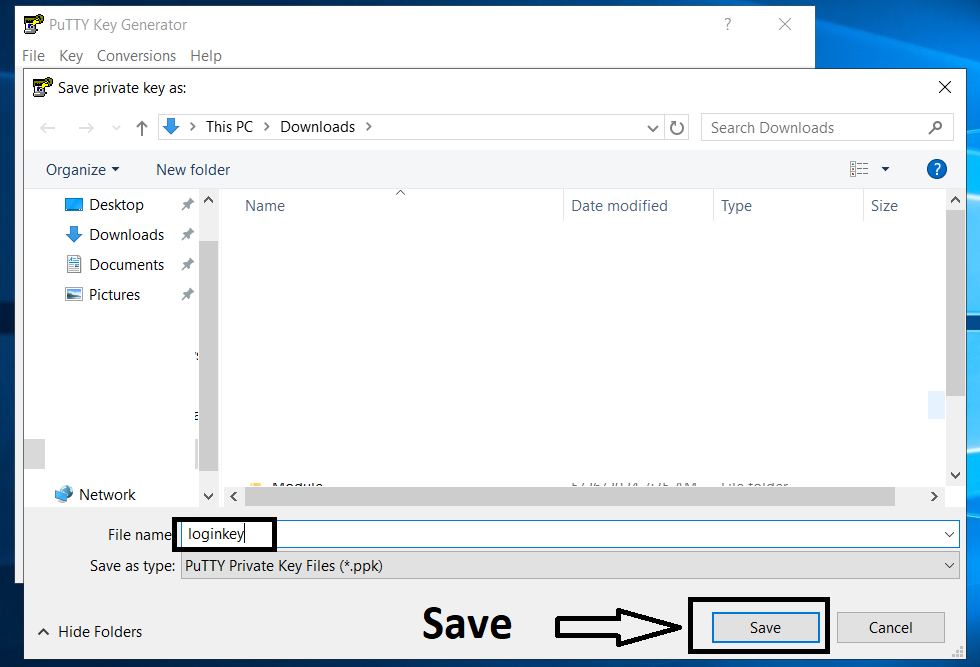Click the Save button
The height and width of the screenshot is (667, 980).
click(766, 628)
